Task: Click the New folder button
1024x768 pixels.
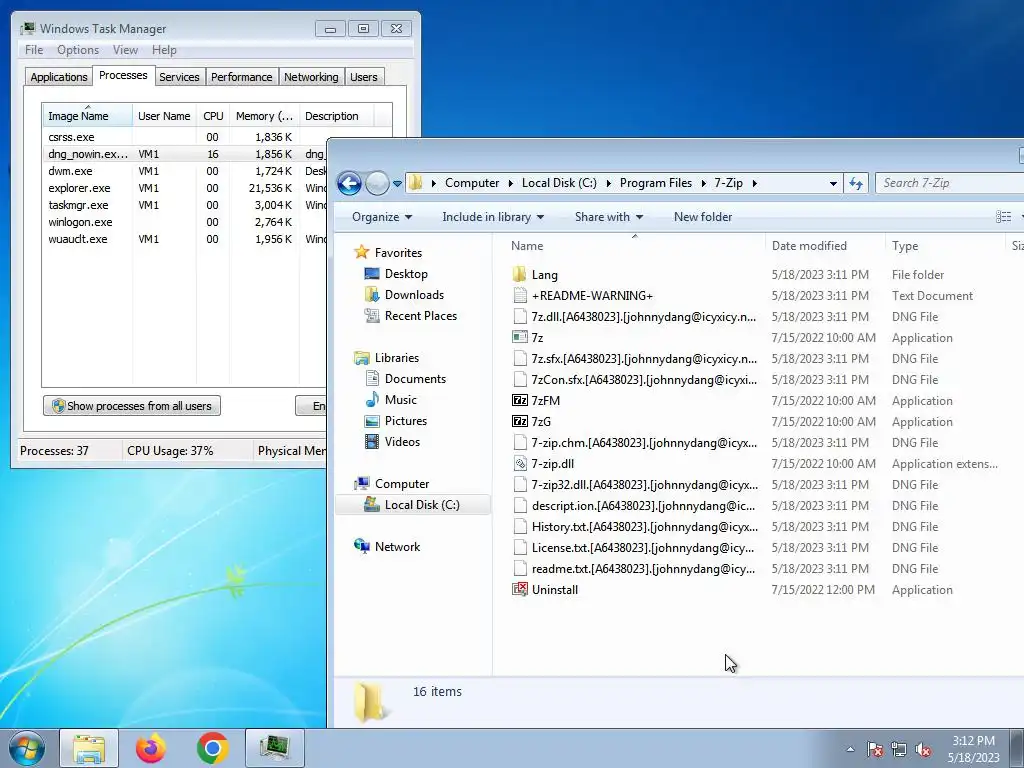Action: click(703, 217)
